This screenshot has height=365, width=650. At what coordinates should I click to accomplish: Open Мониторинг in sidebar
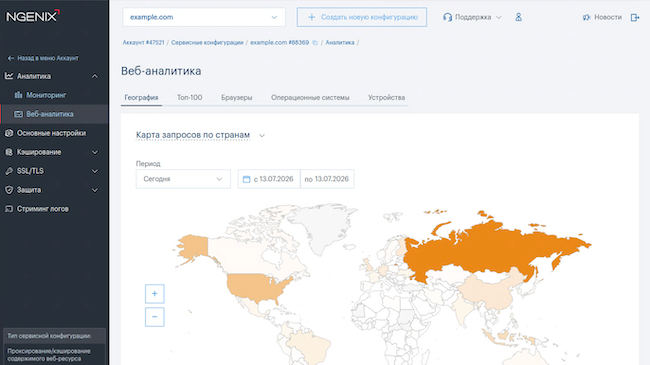pos(46,95)
